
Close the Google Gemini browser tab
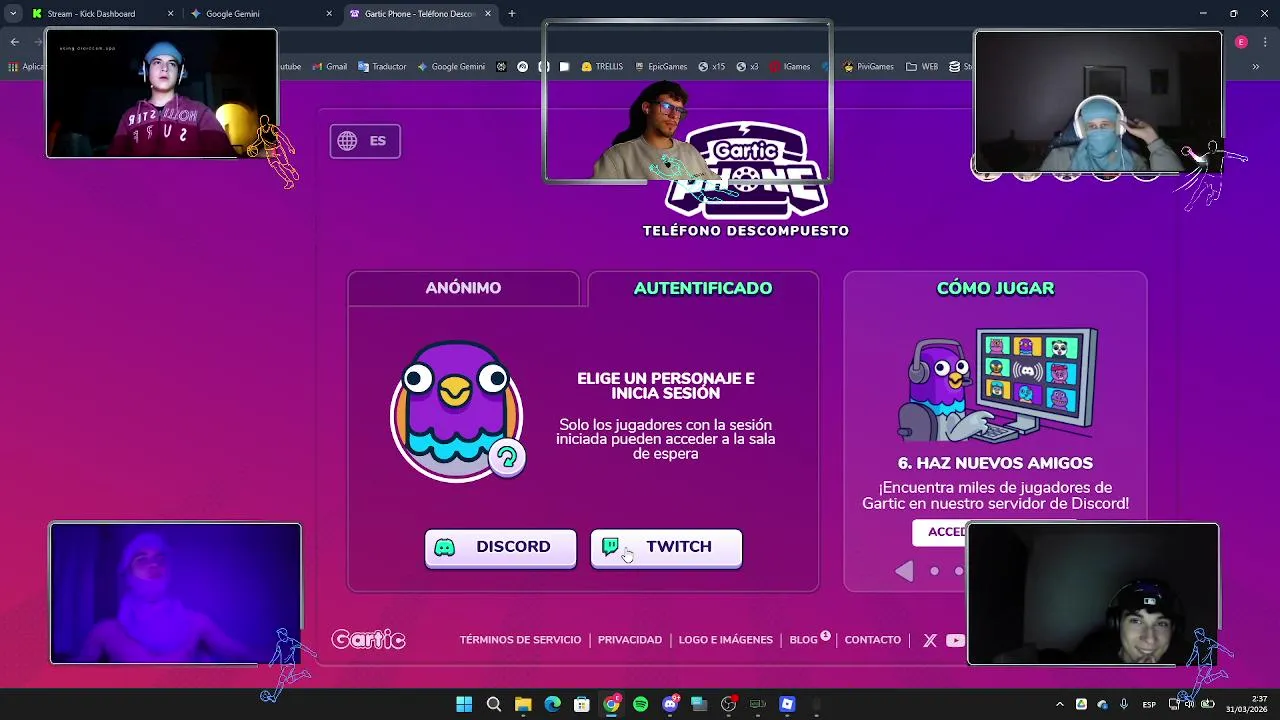coord(329,14)
